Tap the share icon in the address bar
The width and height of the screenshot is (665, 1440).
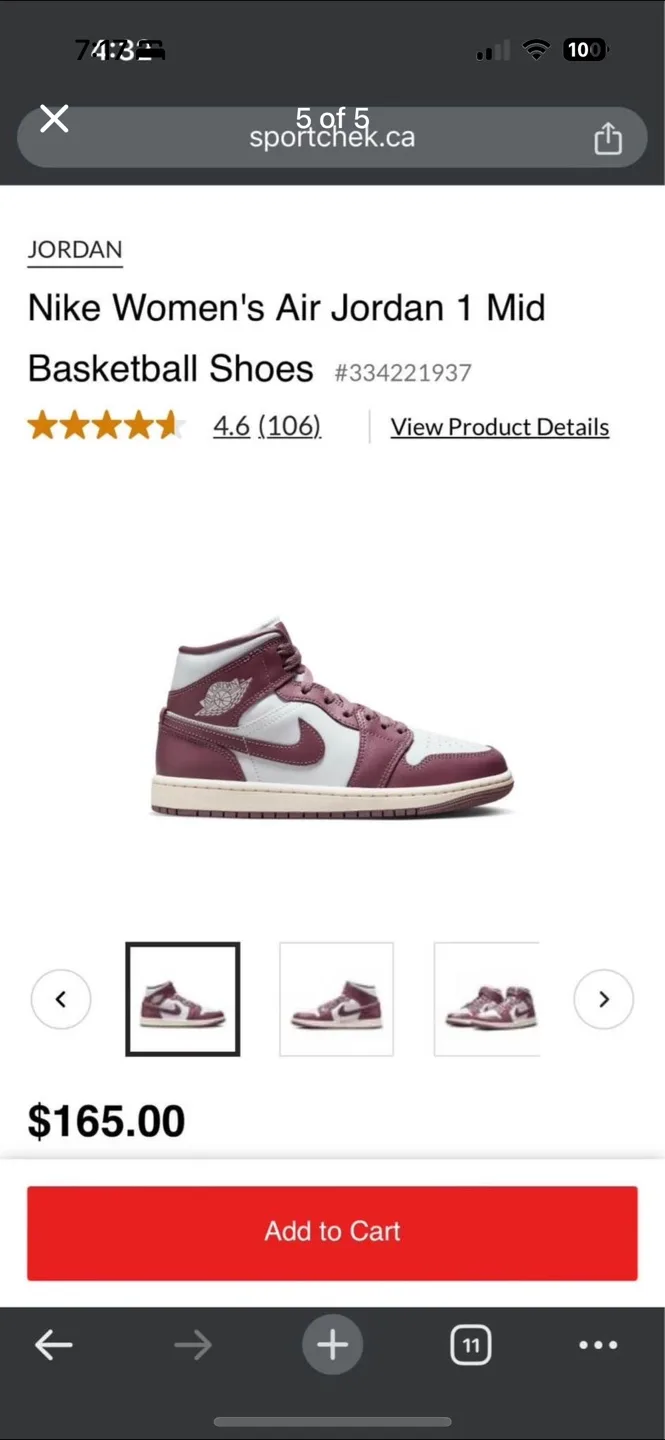608,137
